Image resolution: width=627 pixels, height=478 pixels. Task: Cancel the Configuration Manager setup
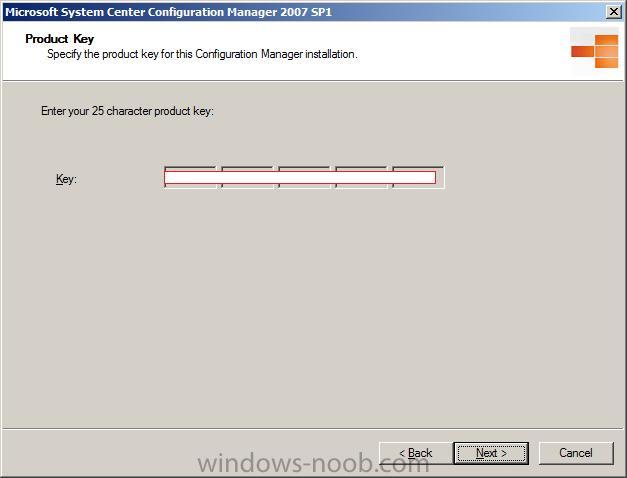coord(576,453)
